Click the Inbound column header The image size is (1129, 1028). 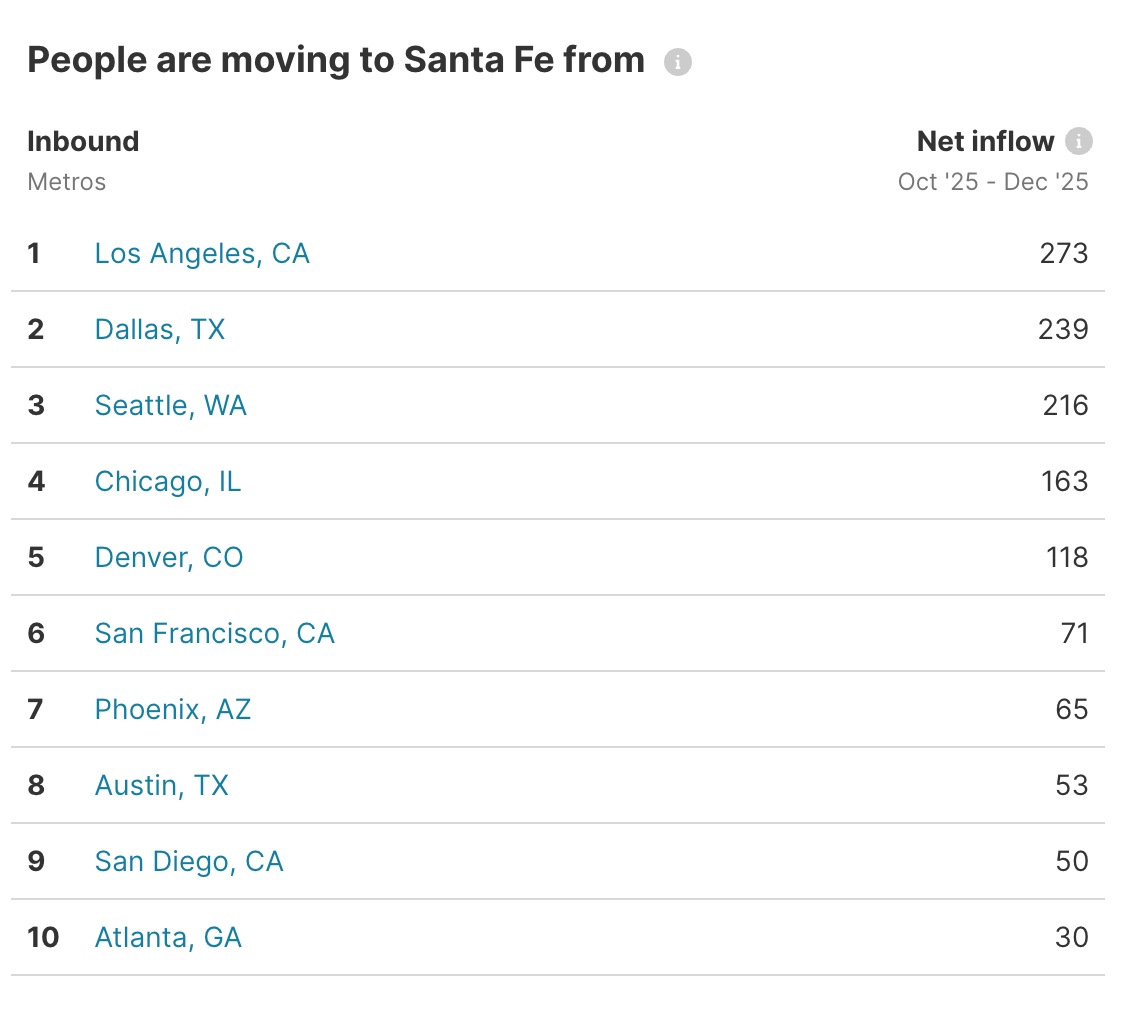click(x=83, y=142)
